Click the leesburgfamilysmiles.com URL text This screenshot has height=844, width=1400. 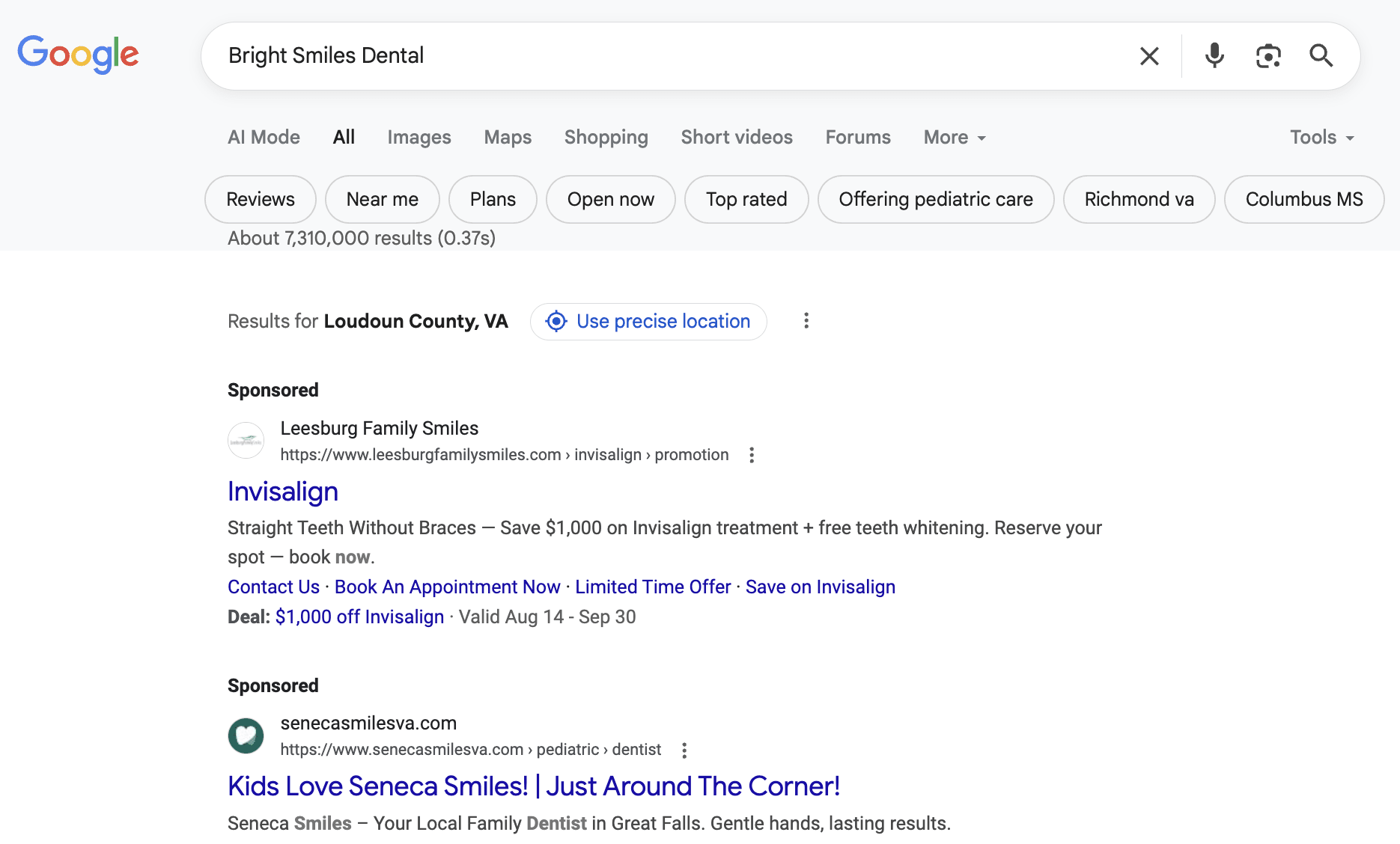(x=504, y=455)
